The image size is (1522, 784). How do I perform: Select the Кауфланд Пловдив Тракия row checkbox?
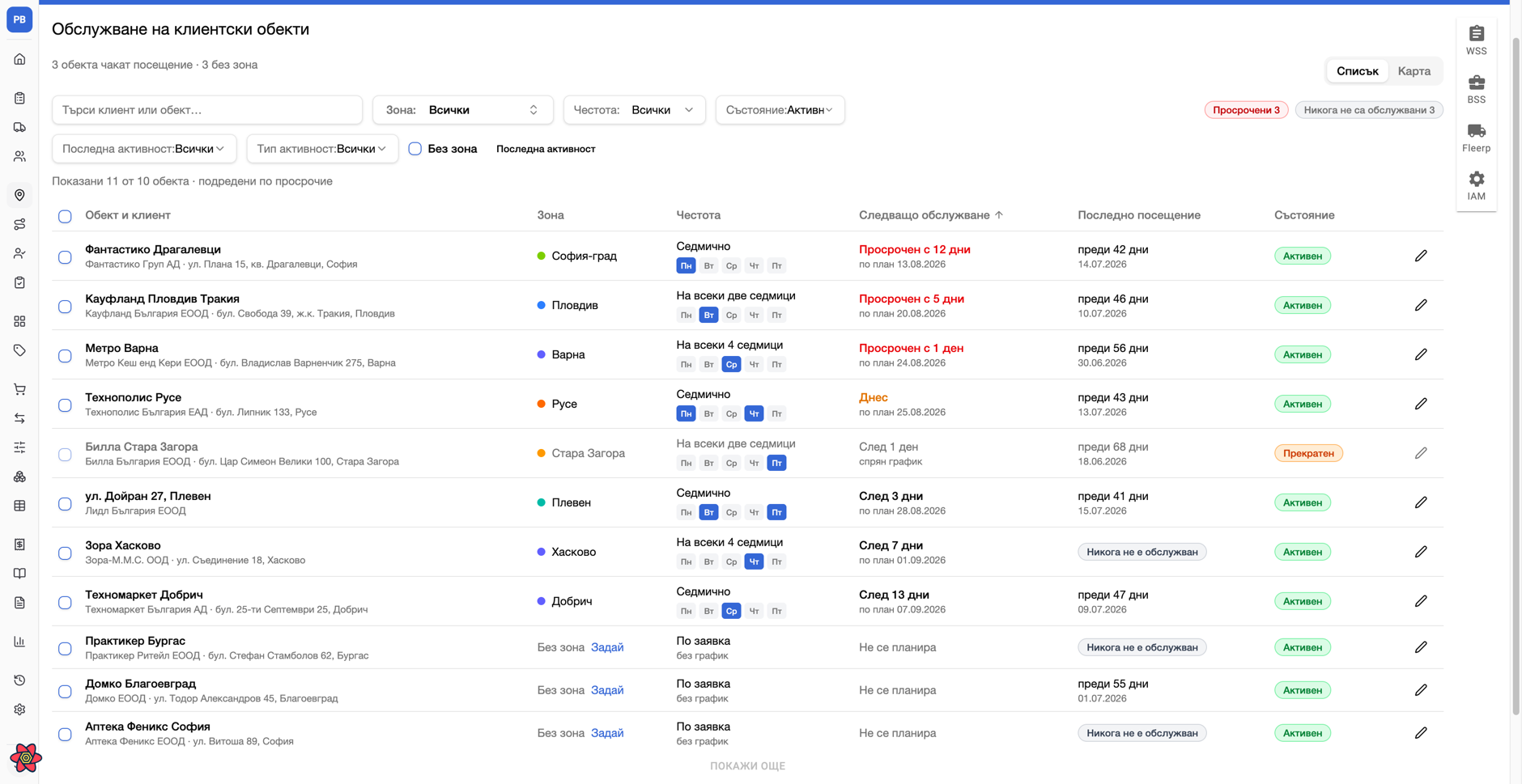65,307
